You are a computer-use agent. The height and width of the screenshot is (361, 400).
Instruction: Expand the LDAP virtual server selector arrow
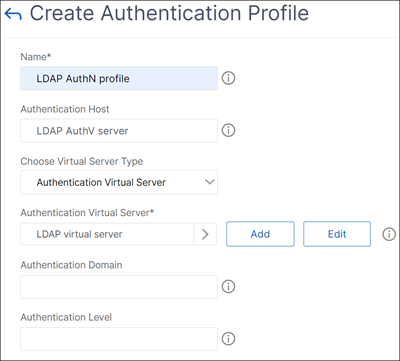coord(205,234)
